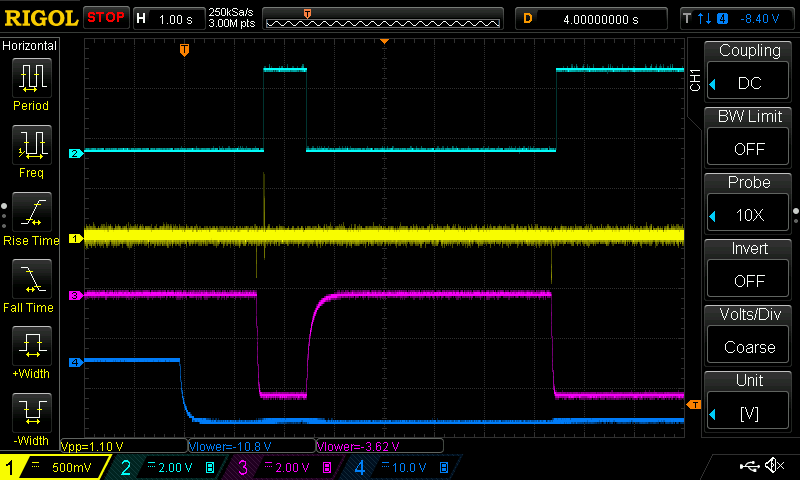Click the muted speaker sound icon
The width and height of the screenshot is (800, 480).
coord(774,465)
